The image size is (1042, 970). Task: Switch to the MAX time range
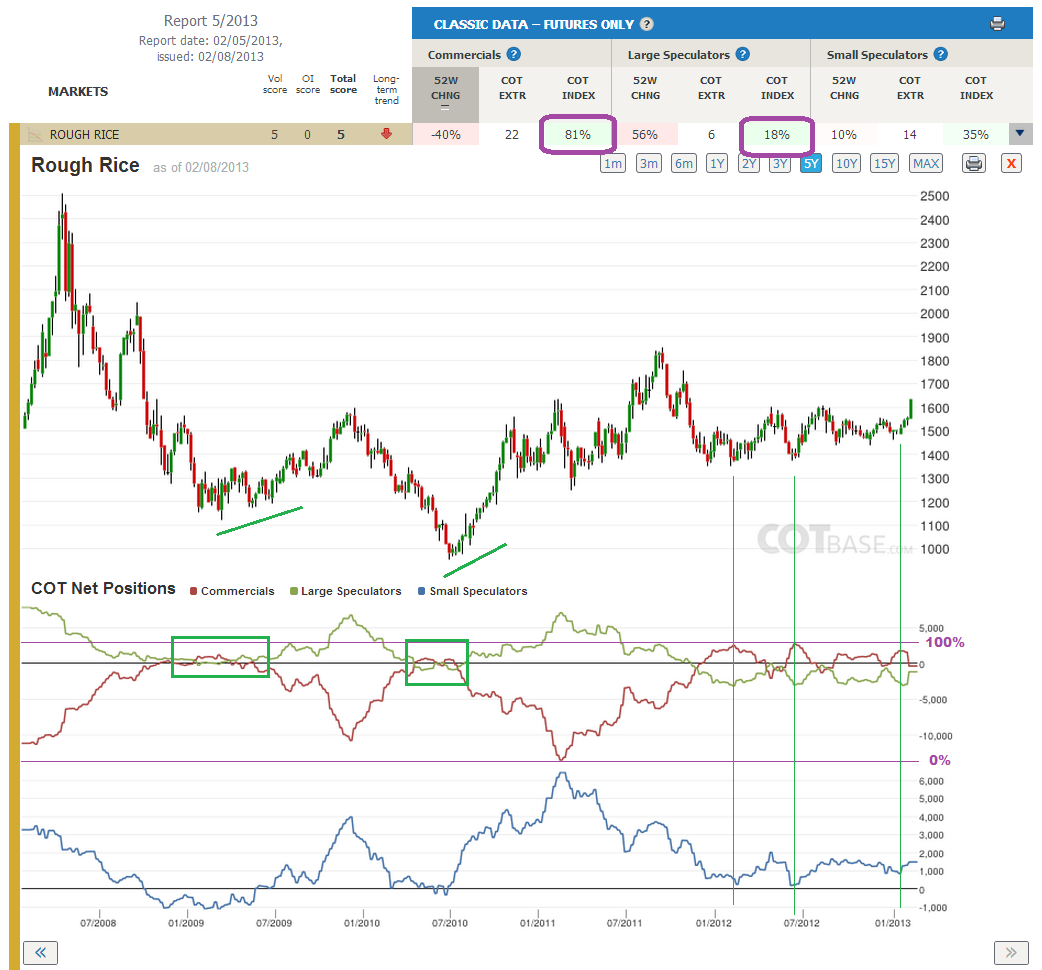(926, 163)
